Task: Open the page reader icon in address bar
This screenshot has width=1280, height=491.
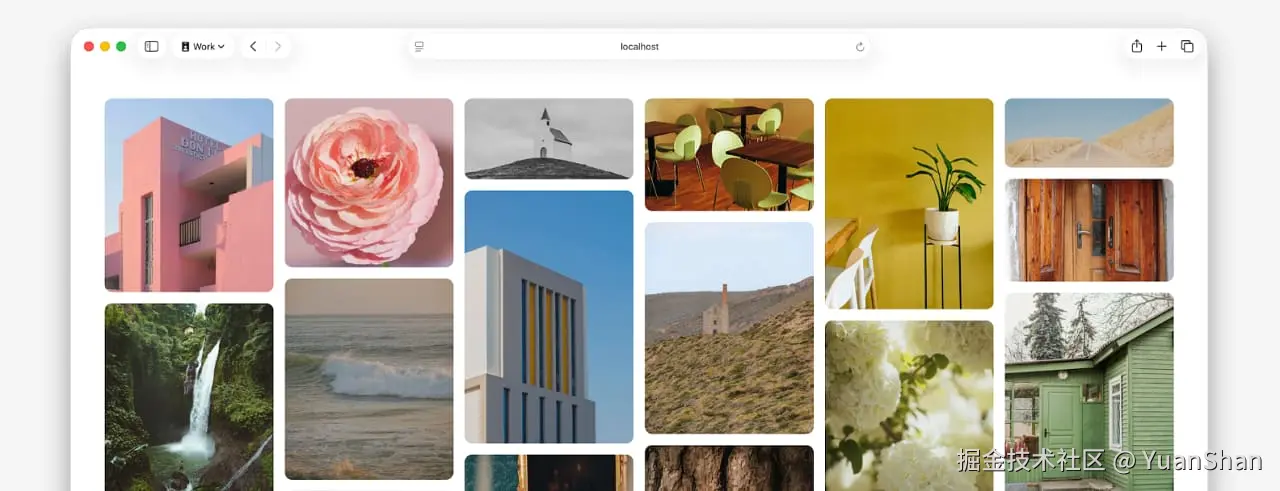Action: click(419, 47)
